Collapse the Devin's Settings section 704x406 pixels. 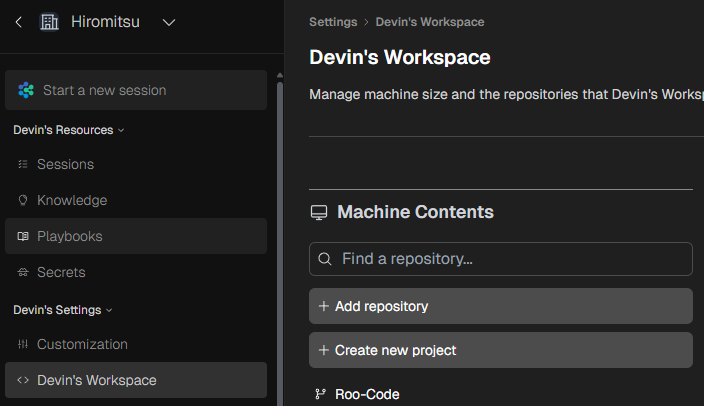click(63, 310)
